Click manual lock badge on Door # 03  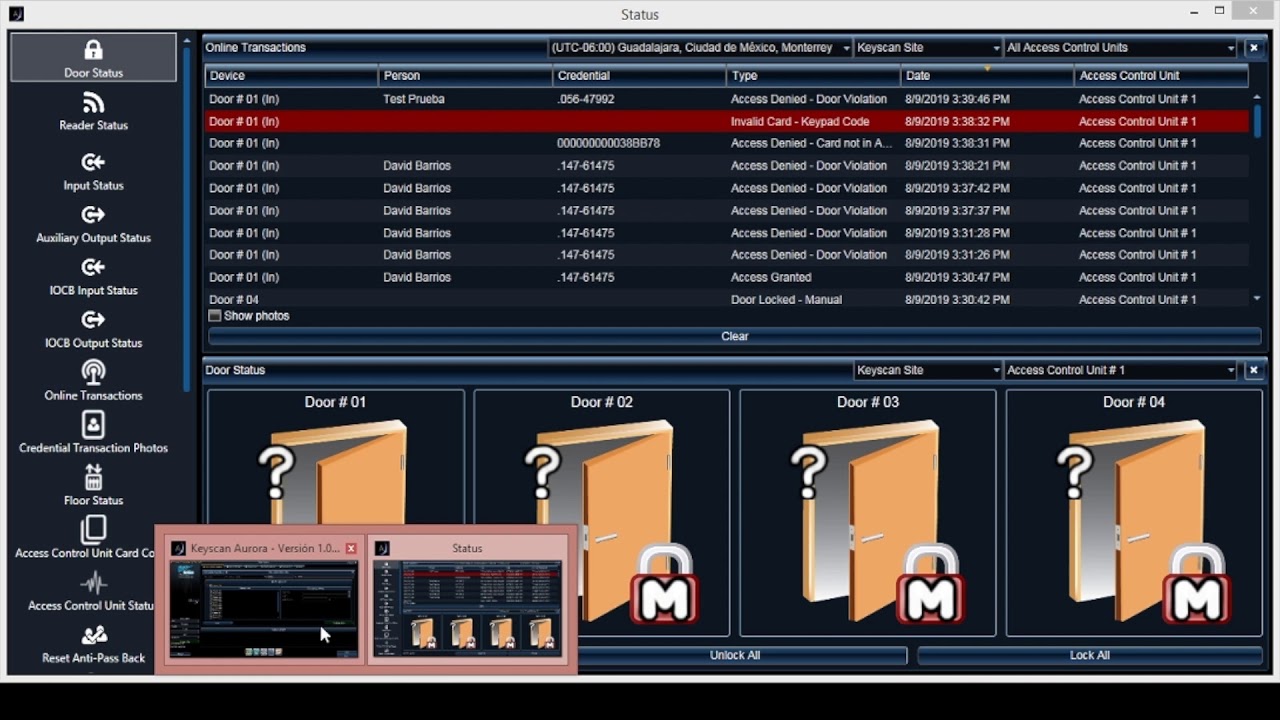coord(930,585)
